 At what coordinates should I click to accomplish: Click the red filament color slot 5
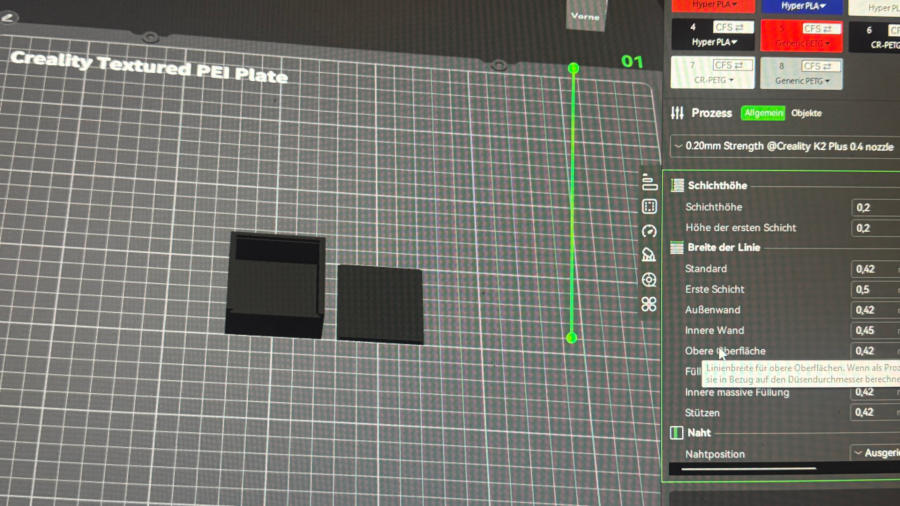(x=799, y=35)
